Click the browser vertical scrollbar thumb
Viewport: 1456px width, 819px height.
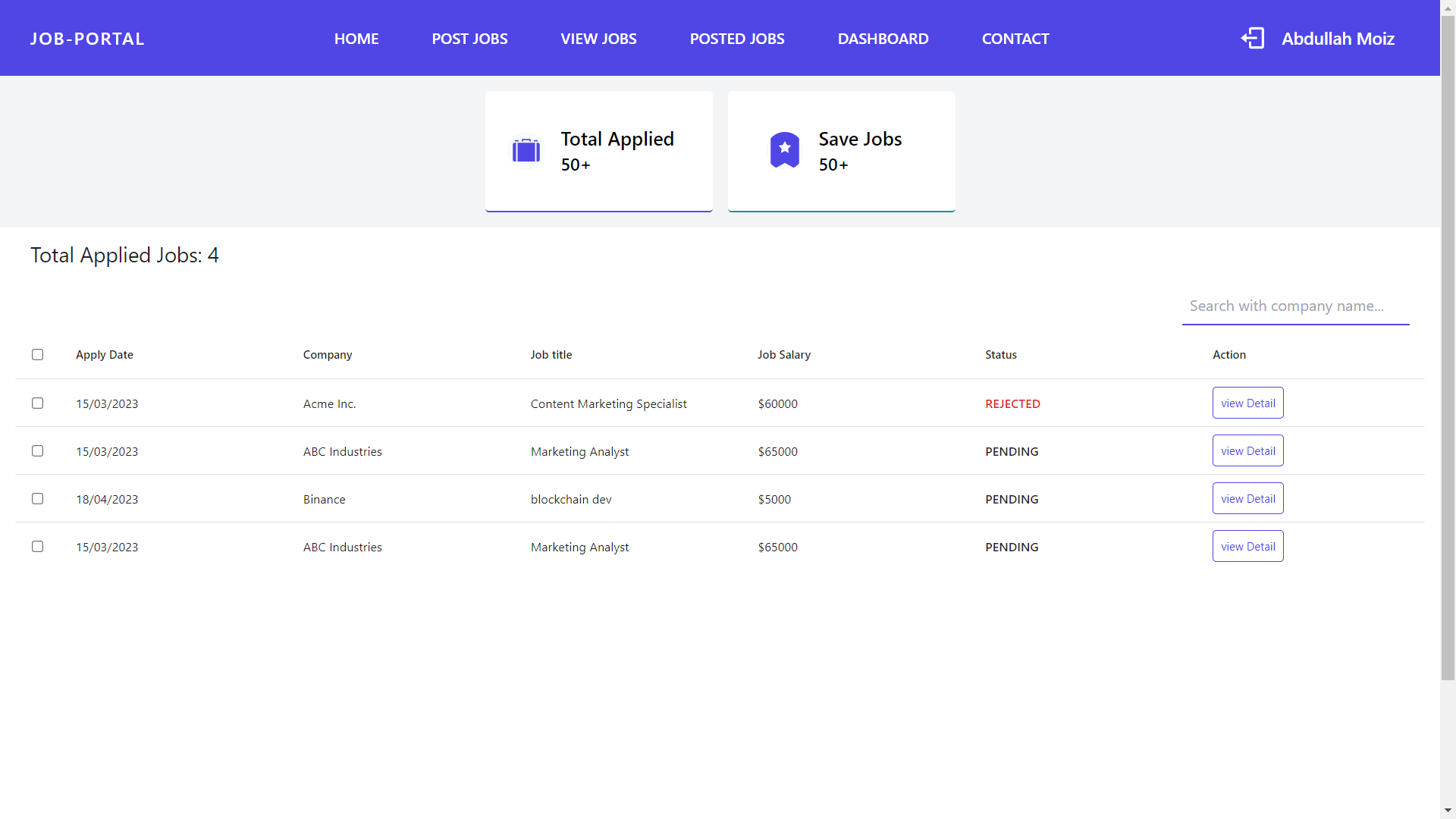coord(1448,348)
